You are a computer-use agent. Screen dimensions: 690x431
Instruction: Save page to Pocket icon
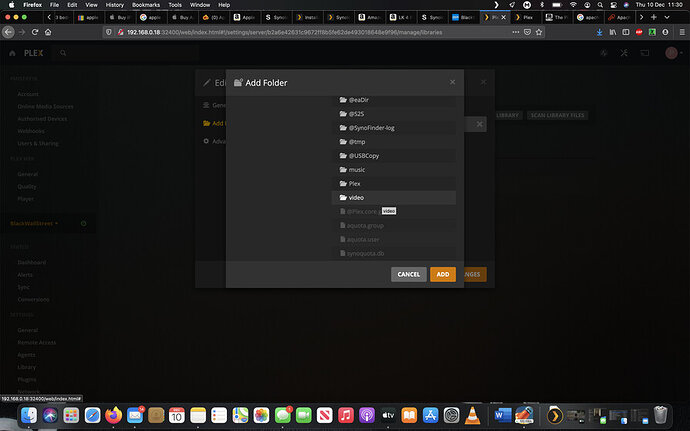tap(527, 32)
